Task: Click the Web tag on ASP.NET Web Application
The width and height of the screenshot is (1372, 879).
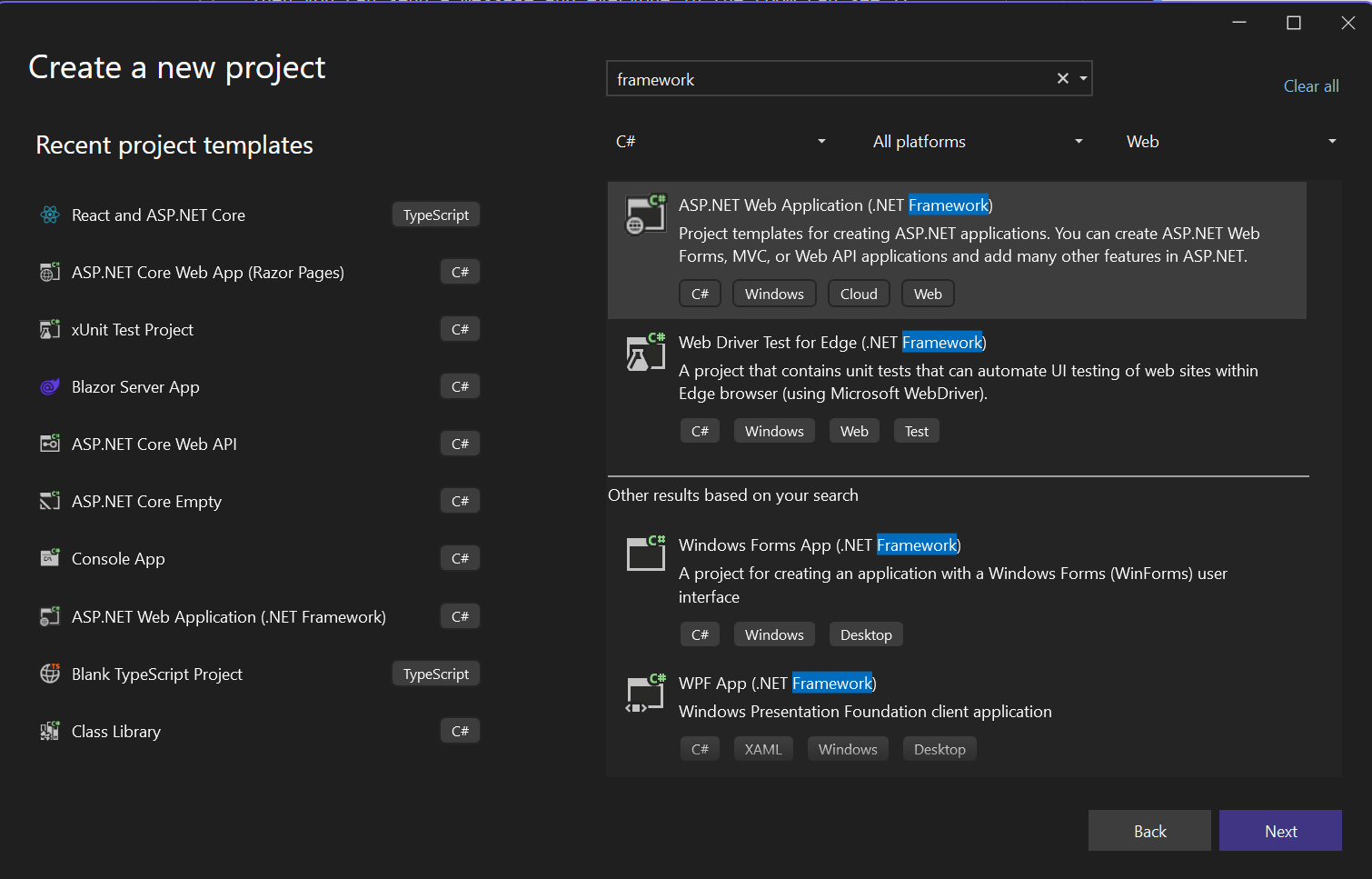Action: click(x=928, y=295)
